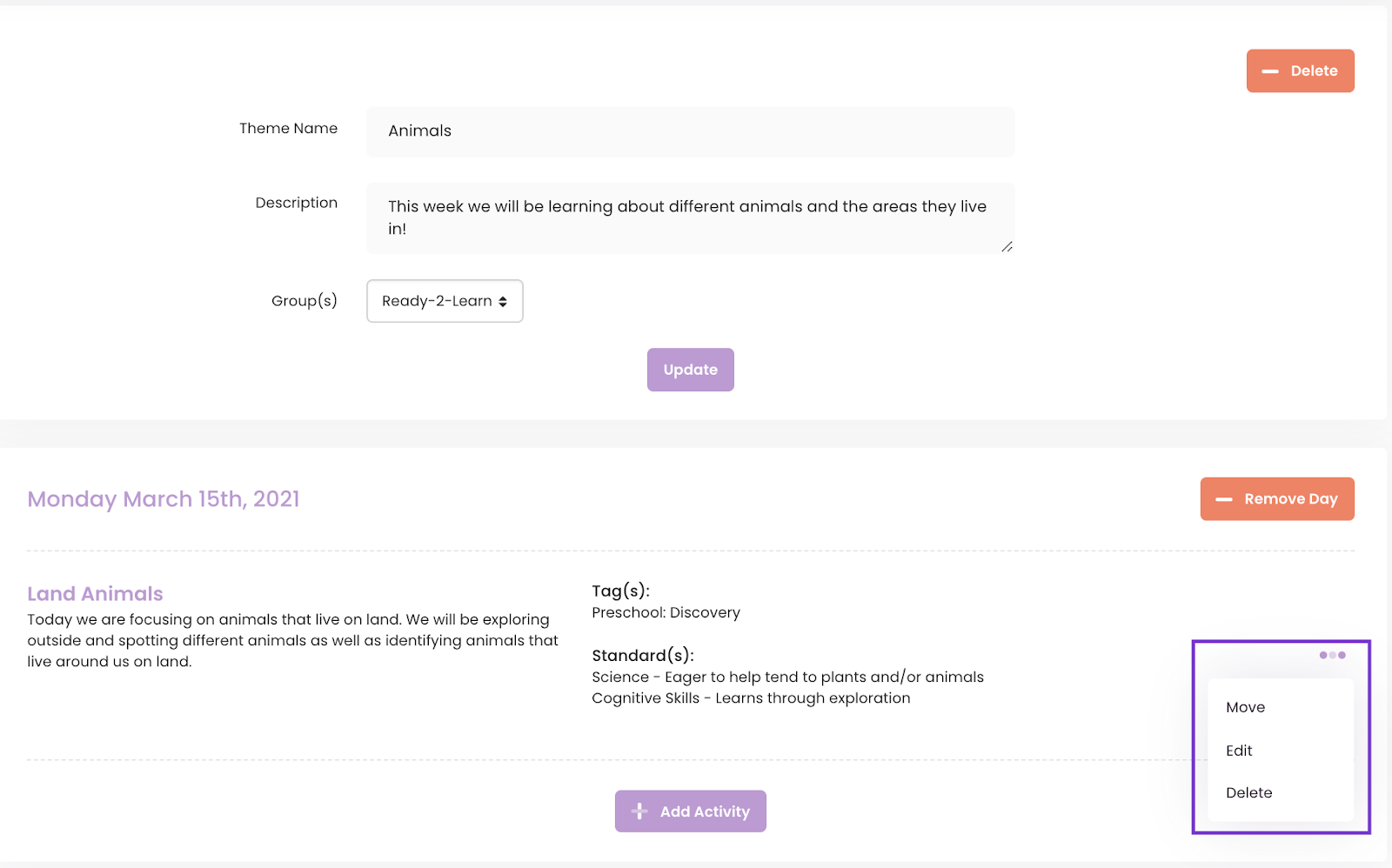Click the purple Update button
The image size is (1392, 868).
pyautogui.click(x=691, y=370)
